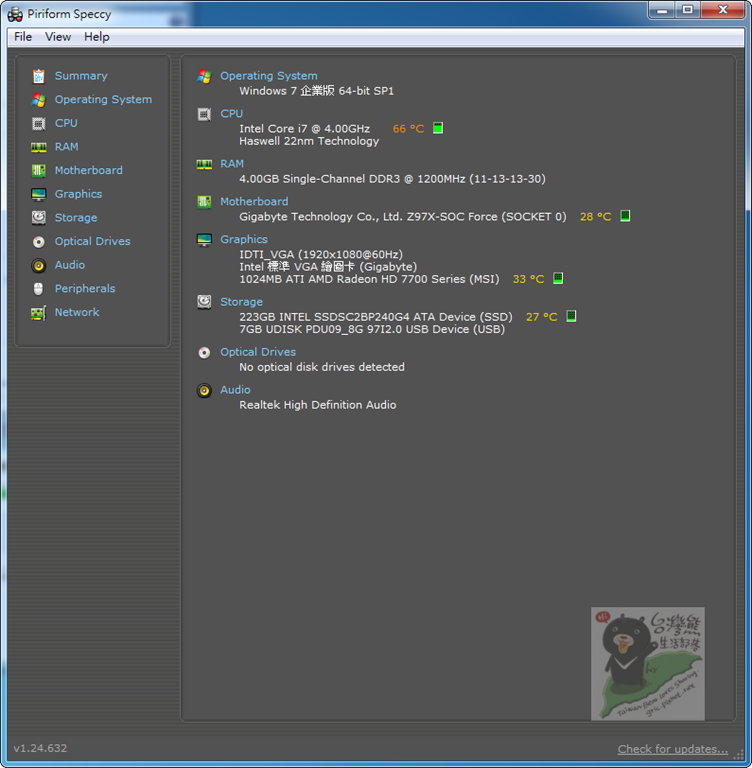Click the graphics temperature value 33 °C
This screenshot has width=752, height=768.
(528, 279)
